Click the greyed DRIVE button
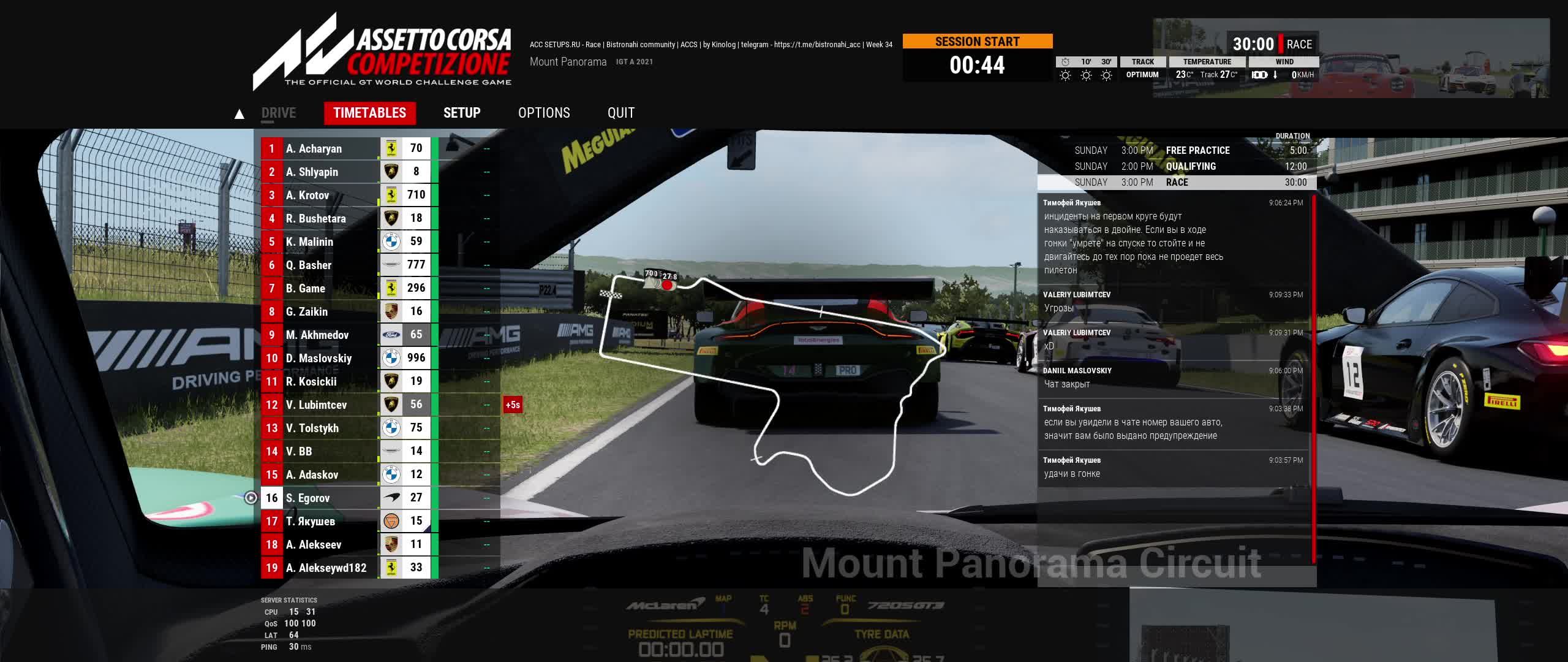This screenshot has height=662, width=1568. coord(279,113)
